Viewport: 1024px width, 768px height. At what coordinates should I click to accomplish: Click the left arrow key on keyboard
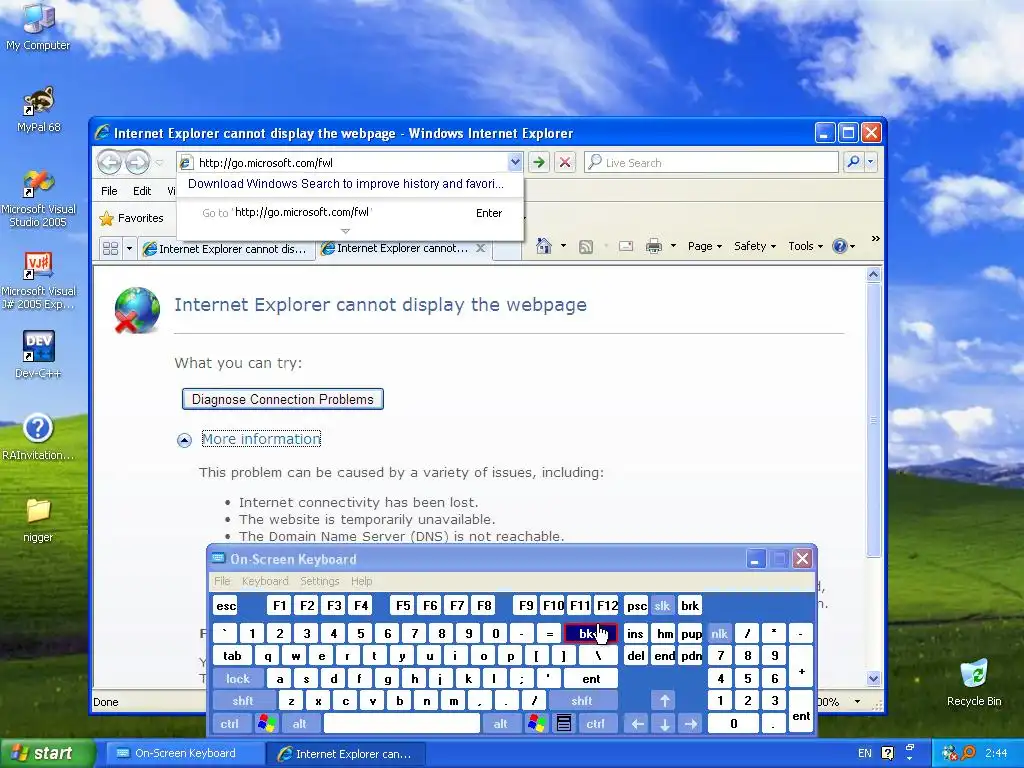[x=637, y=724]
